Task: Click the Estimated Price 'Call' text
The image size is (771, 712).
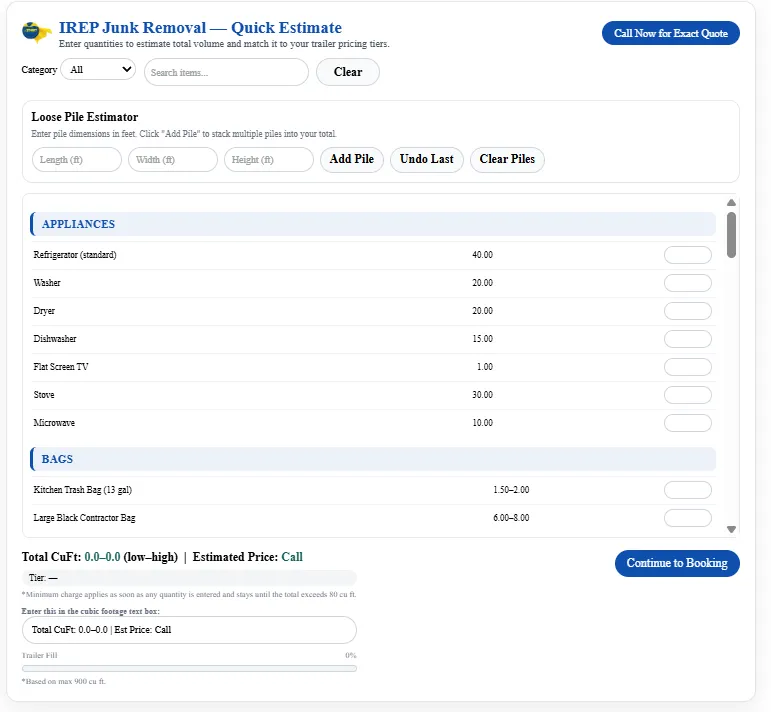Action: click(292, 557)
